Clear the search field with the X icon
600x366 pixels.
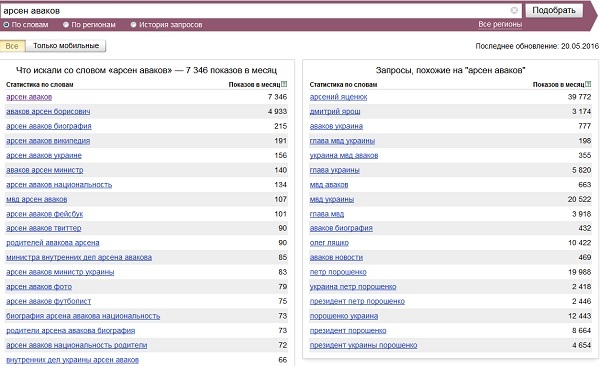click(x=514, y=10)
